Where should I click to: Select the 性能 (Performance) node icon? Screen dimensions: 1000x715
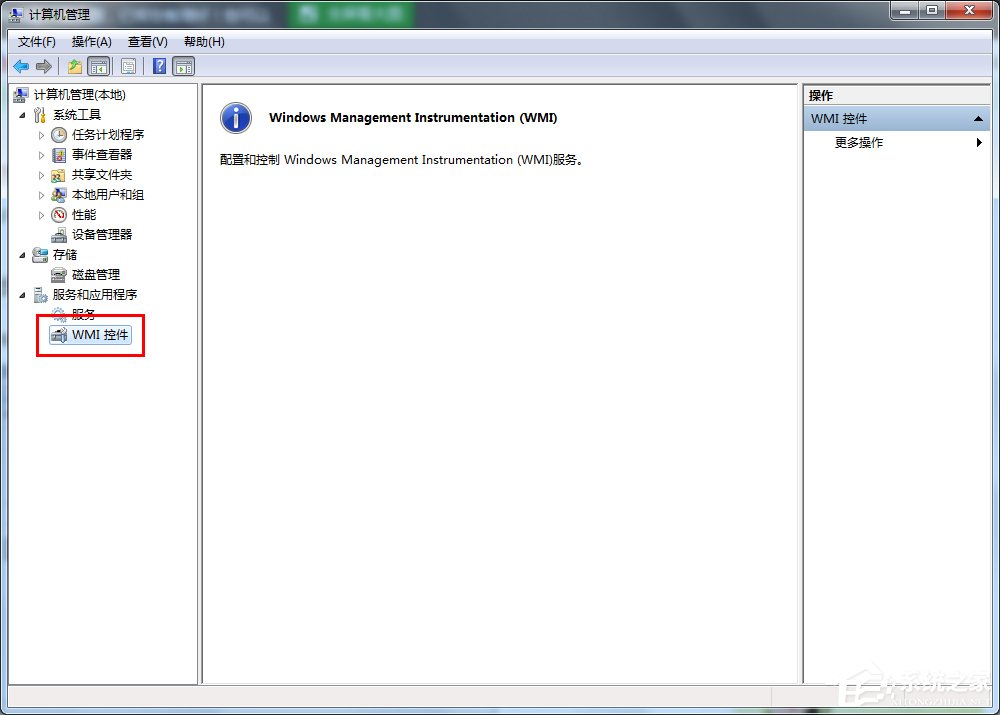[x=58, y=214]
